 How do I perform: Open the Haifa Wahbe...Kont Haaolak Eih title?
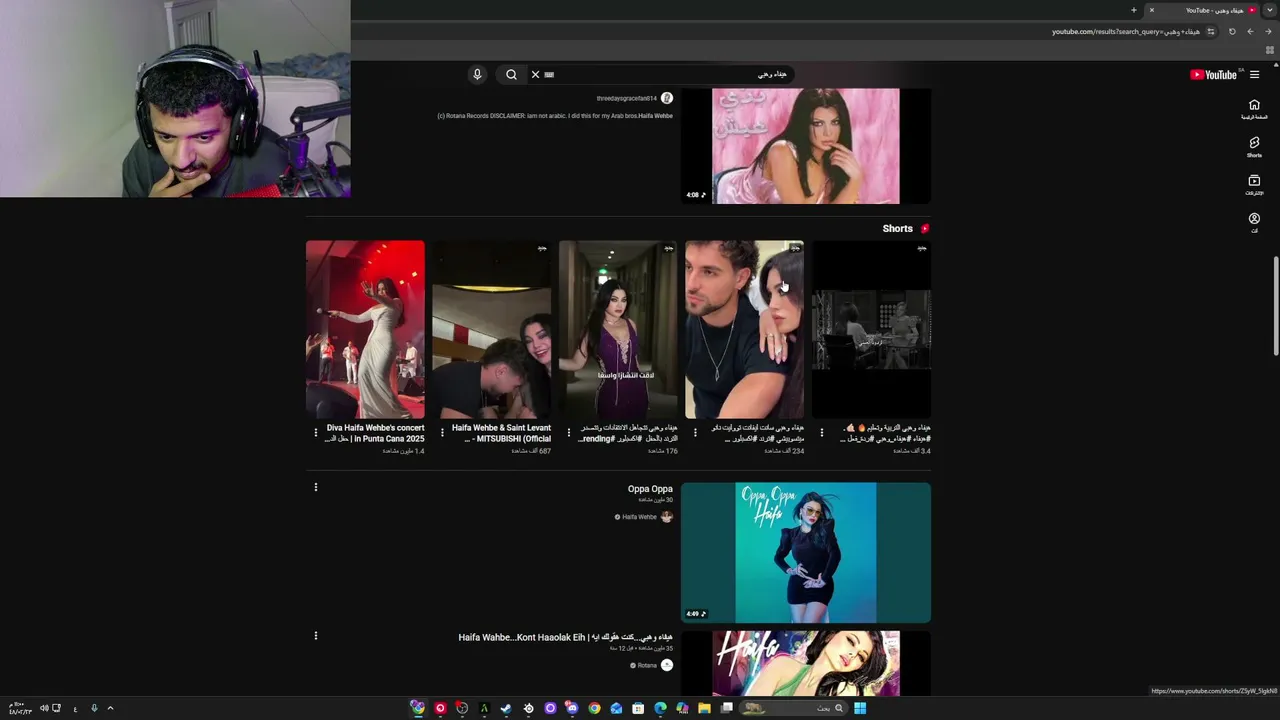point(565,637)
